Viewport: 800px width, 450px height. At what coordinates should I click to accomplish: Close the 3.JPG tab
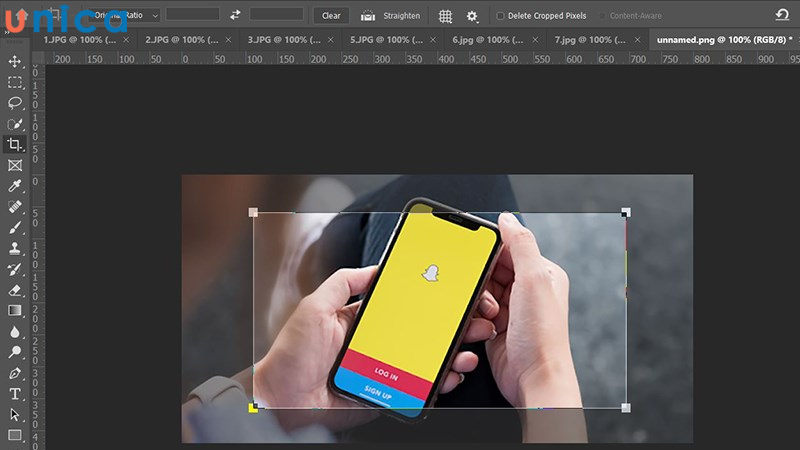pos(331,40)
